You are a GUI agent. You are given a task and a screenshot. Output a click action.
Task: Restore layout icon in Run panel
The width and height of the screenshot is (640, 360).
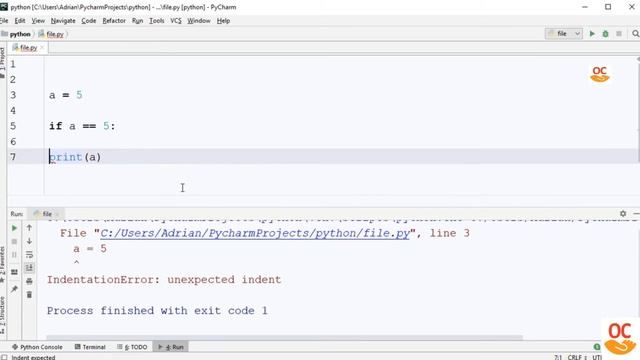coord(14,272)
